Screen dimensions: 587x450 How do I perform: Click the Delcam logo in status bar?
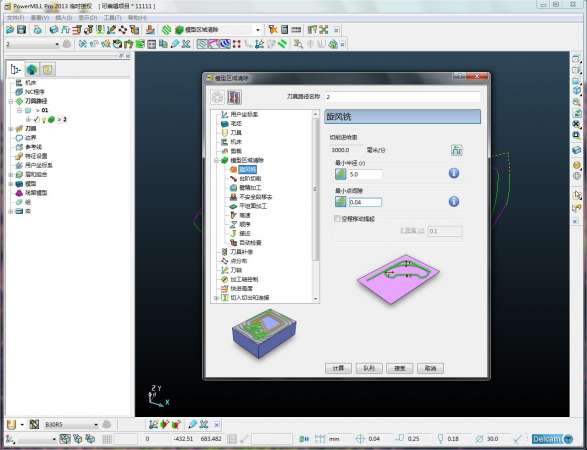552,439
